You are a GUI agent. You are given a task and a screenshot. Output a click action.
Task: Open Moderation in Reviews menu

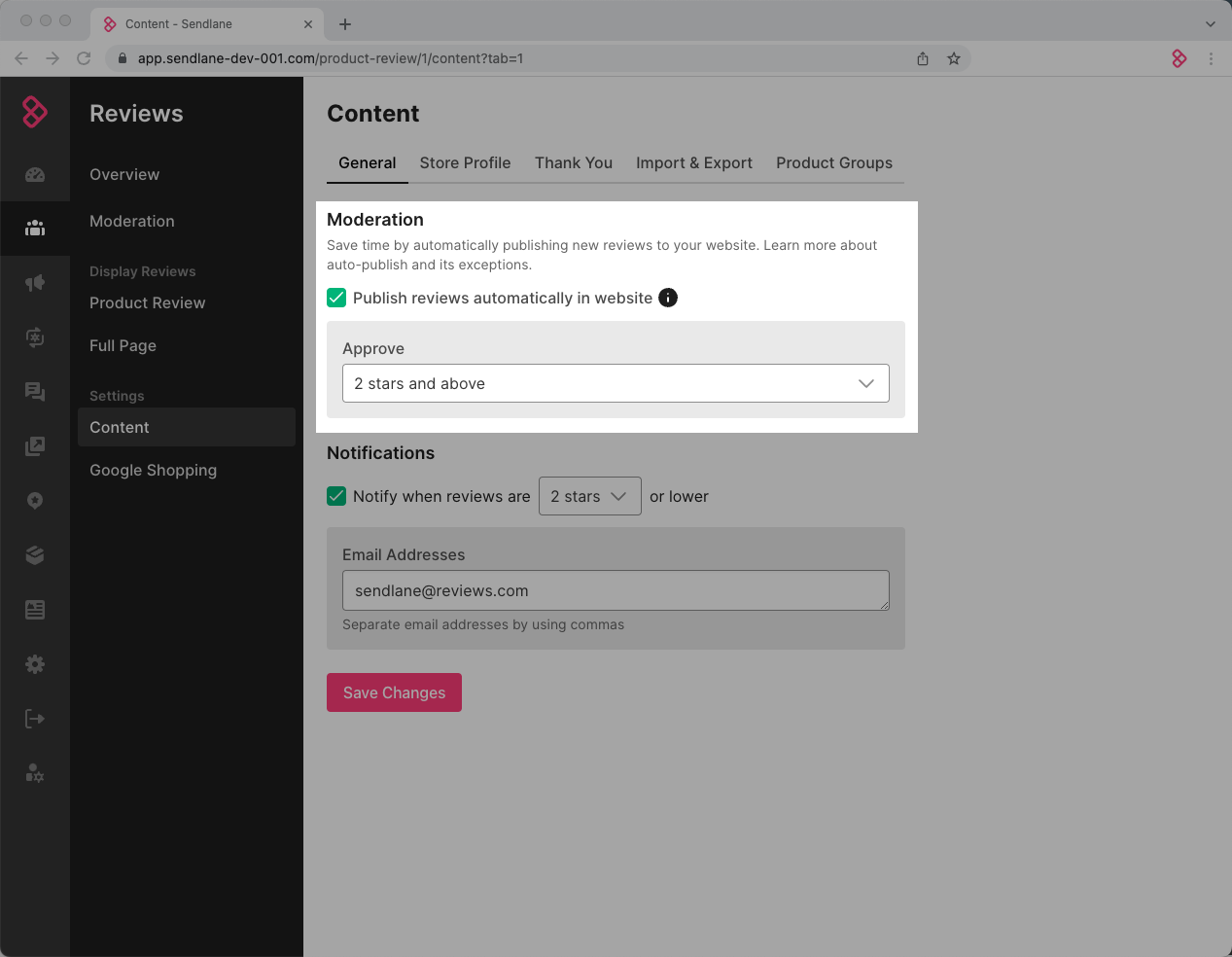132,221
